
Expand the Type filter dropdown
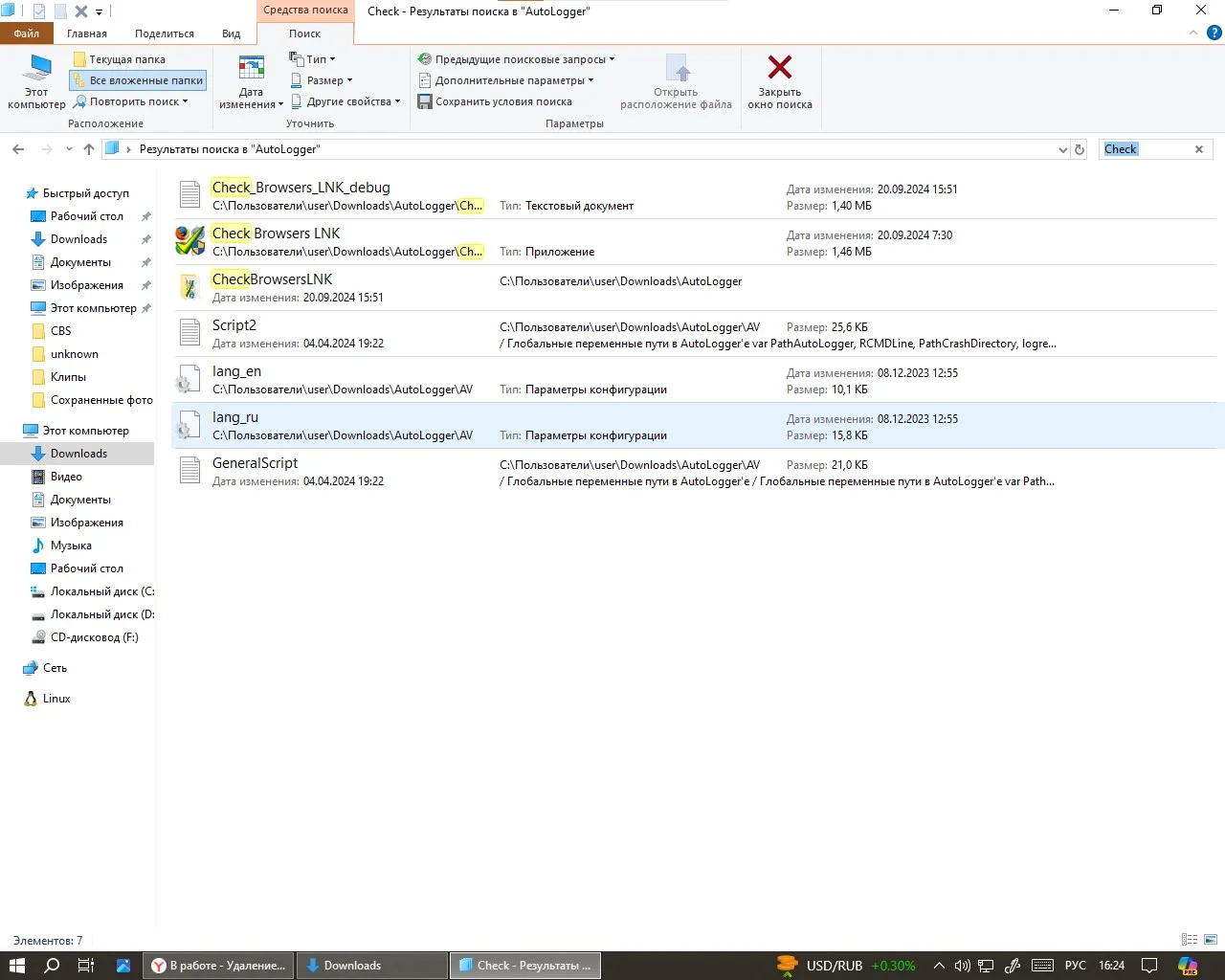pyautogui.click(x=313, y=59)
